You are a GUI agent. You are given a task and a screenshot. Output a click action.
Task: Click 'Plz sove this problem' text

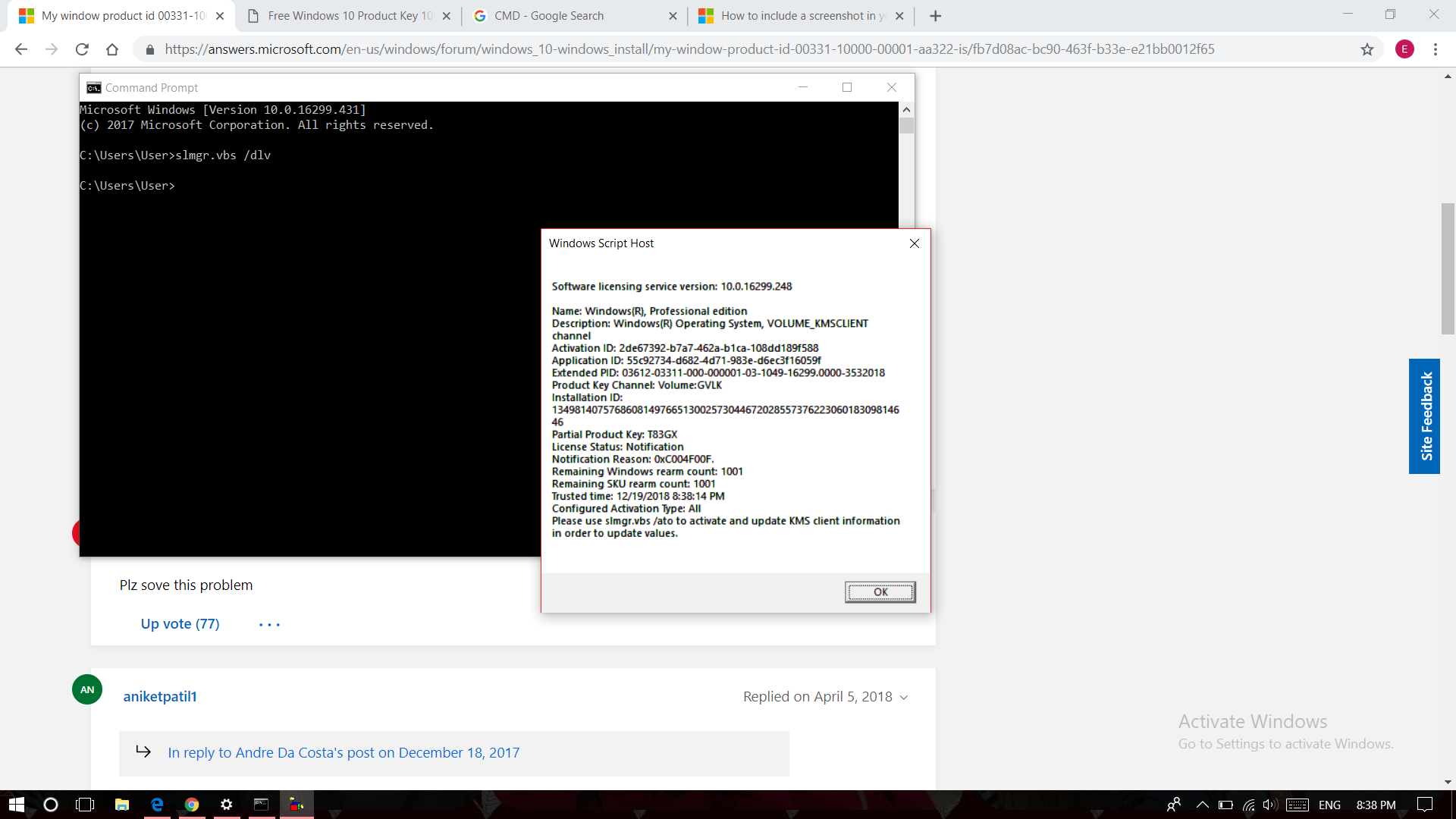(x=186, y=585)
